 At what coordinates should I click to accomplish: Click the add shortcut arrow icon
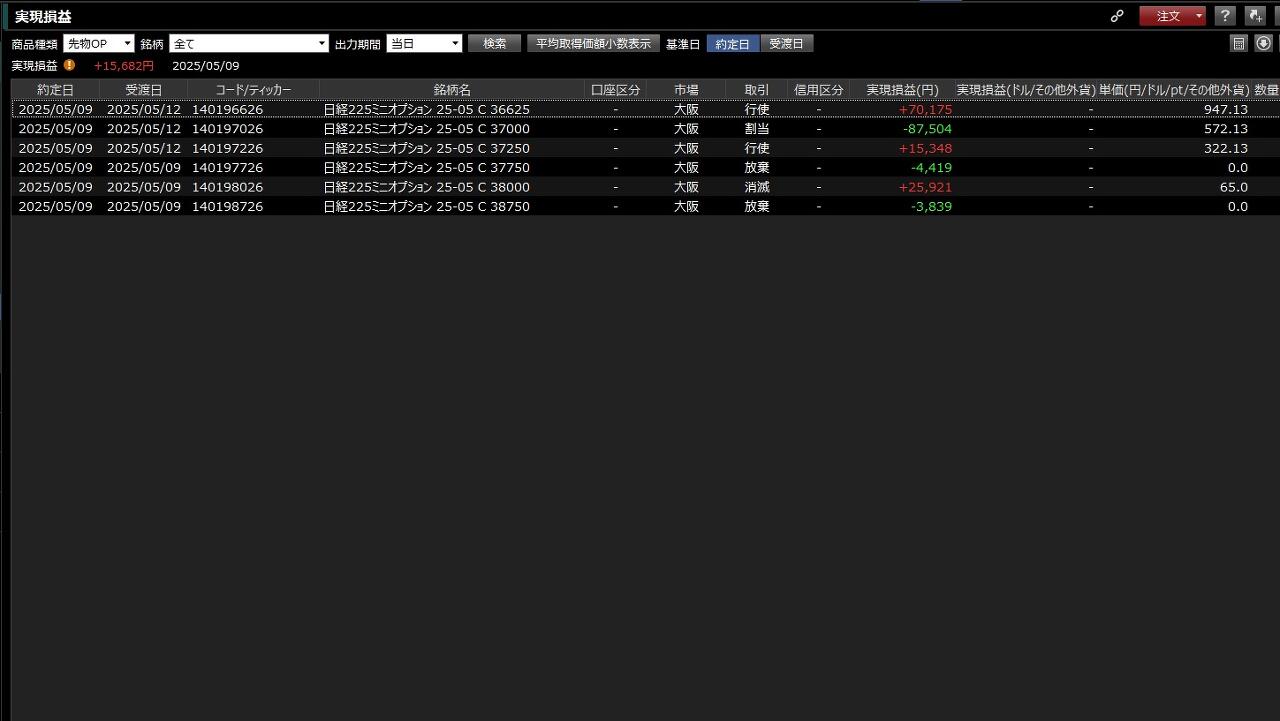(1254, 16)
